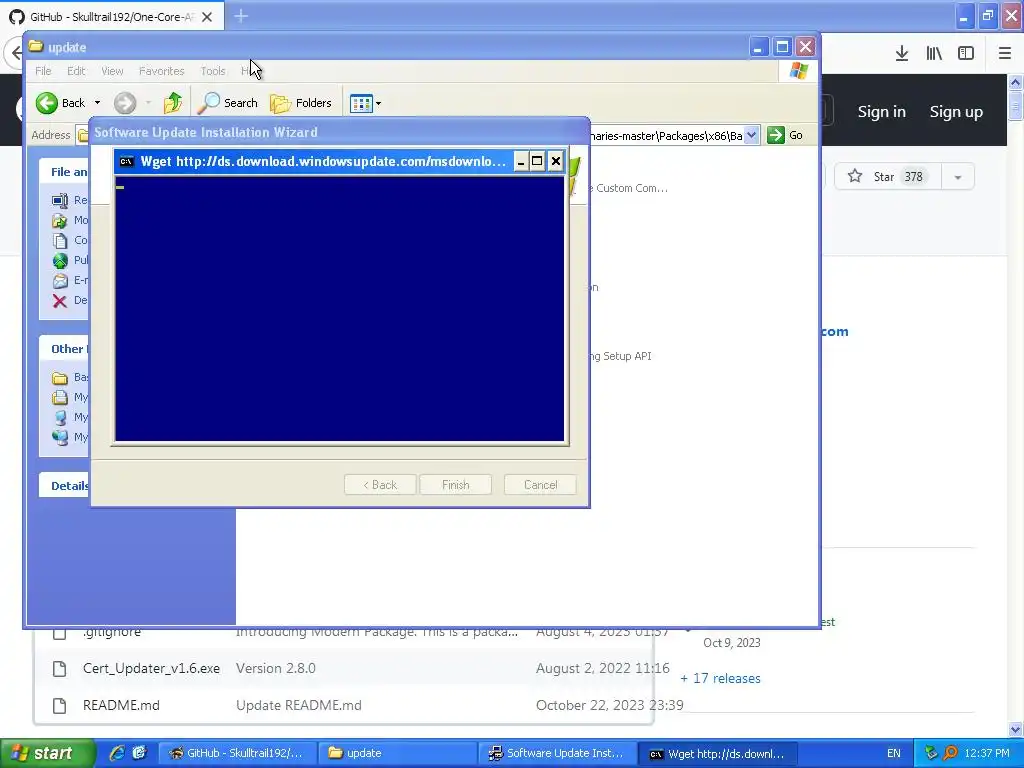Click the Copy task icon in File tasks

pos(60,240)
